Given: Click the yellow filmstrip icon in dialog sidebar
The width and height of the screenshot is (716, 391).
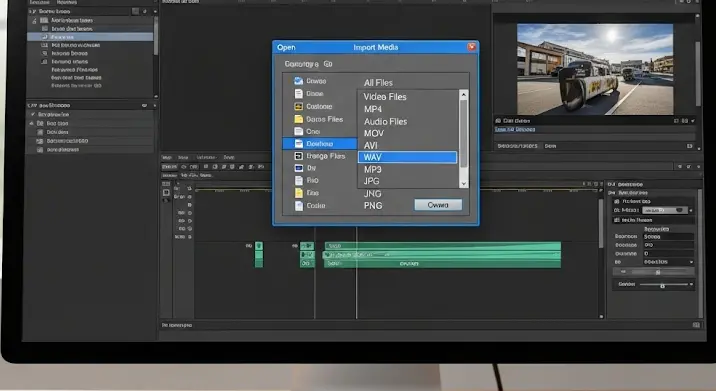Looking at the screenshot, I should click(x=299, y=106).
